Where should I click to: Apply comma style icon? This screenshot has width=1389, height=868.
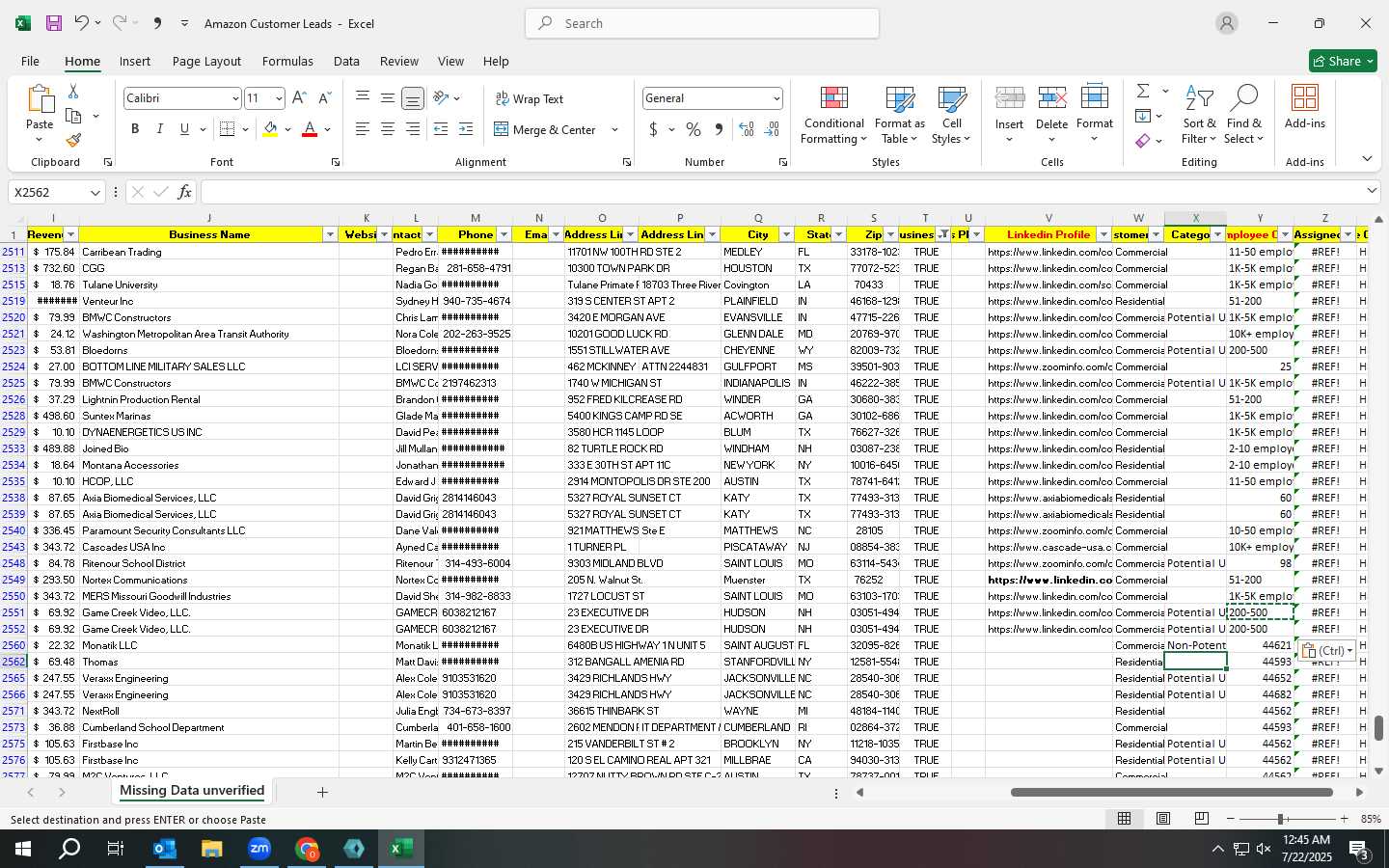point(719,129)
